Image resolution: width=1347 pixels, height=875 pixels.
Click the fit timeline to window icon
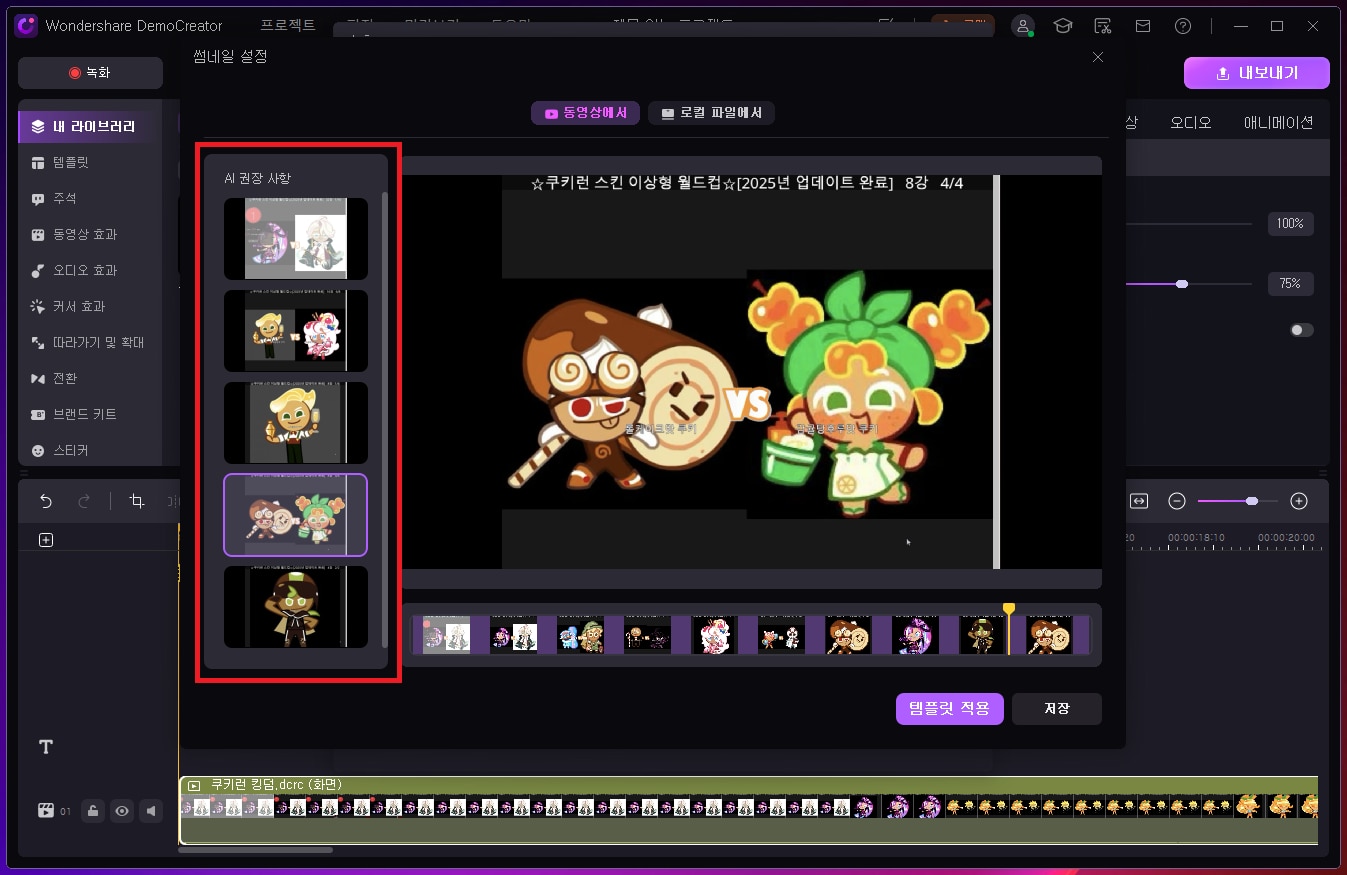(x=1139, y=501)
